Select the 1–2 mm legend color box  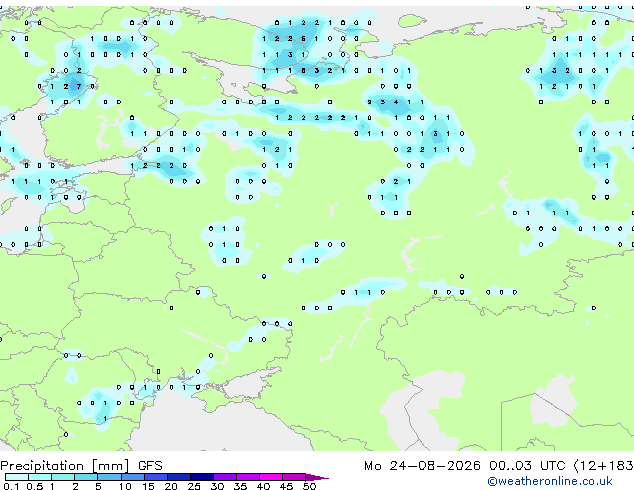(63, 477)
